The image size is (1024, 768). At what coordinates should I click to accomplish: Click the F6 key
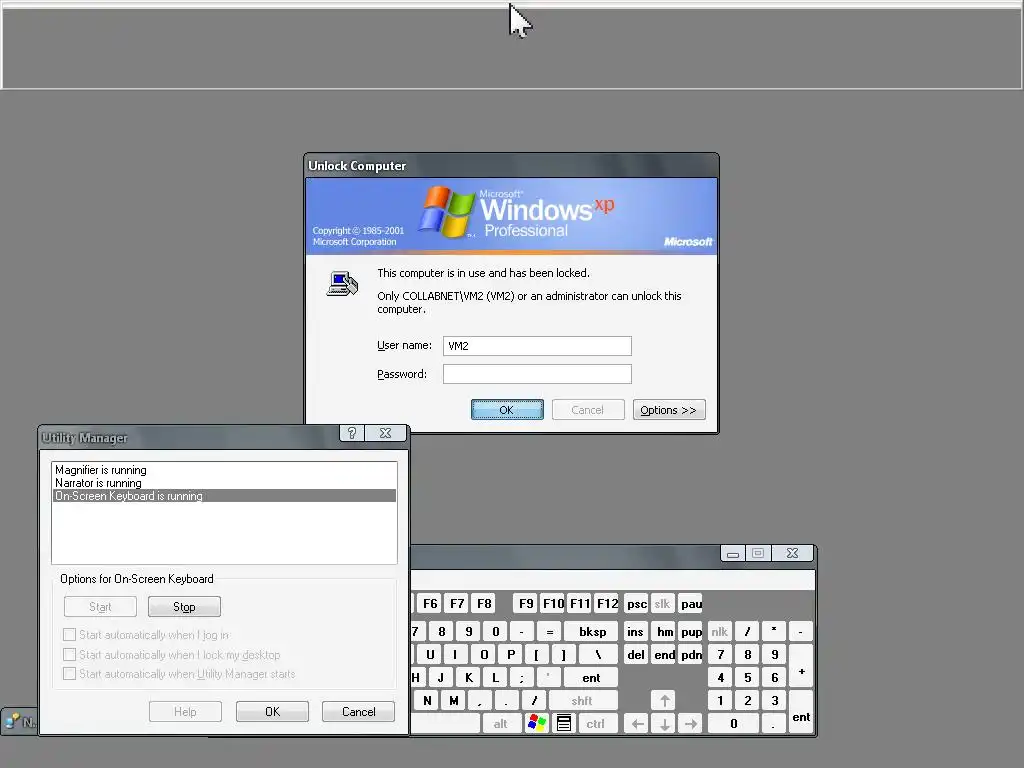[430, 603]
